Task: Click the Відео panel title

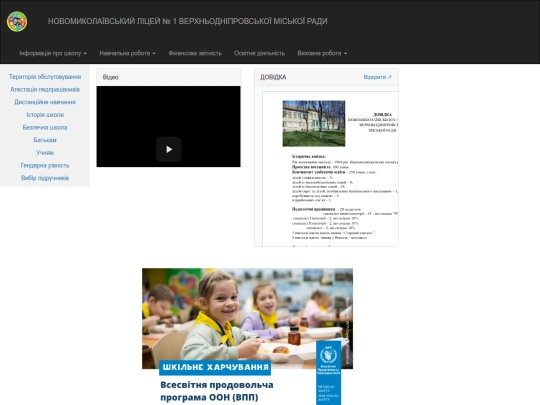Action: click(x=111, y=77)
